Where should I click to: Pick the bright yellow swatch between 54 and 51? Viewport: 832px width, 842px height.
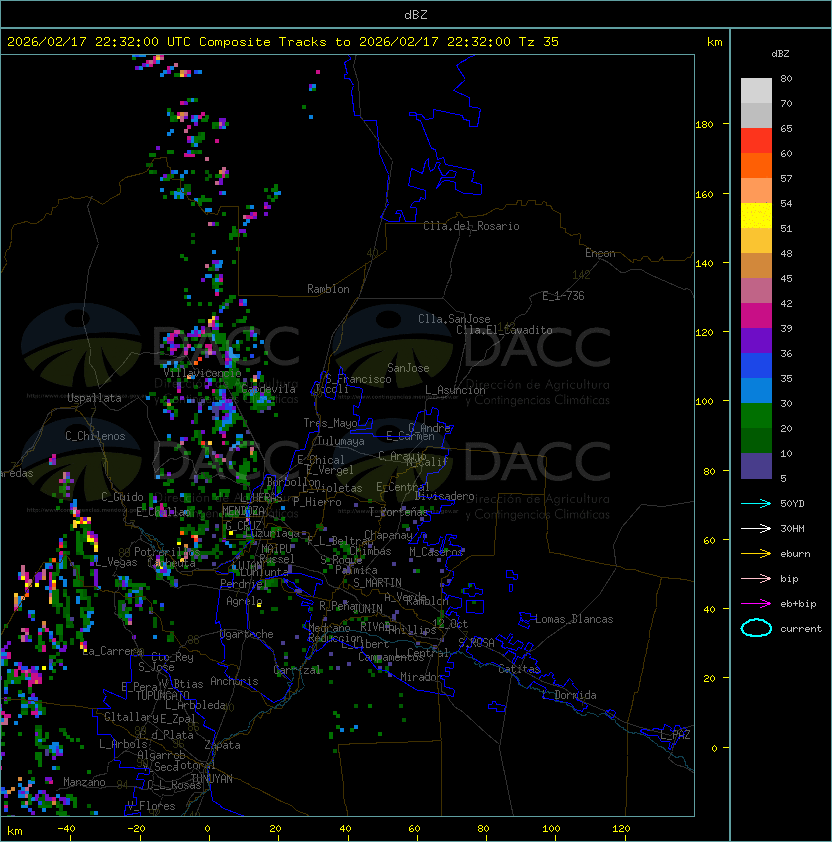756,215
